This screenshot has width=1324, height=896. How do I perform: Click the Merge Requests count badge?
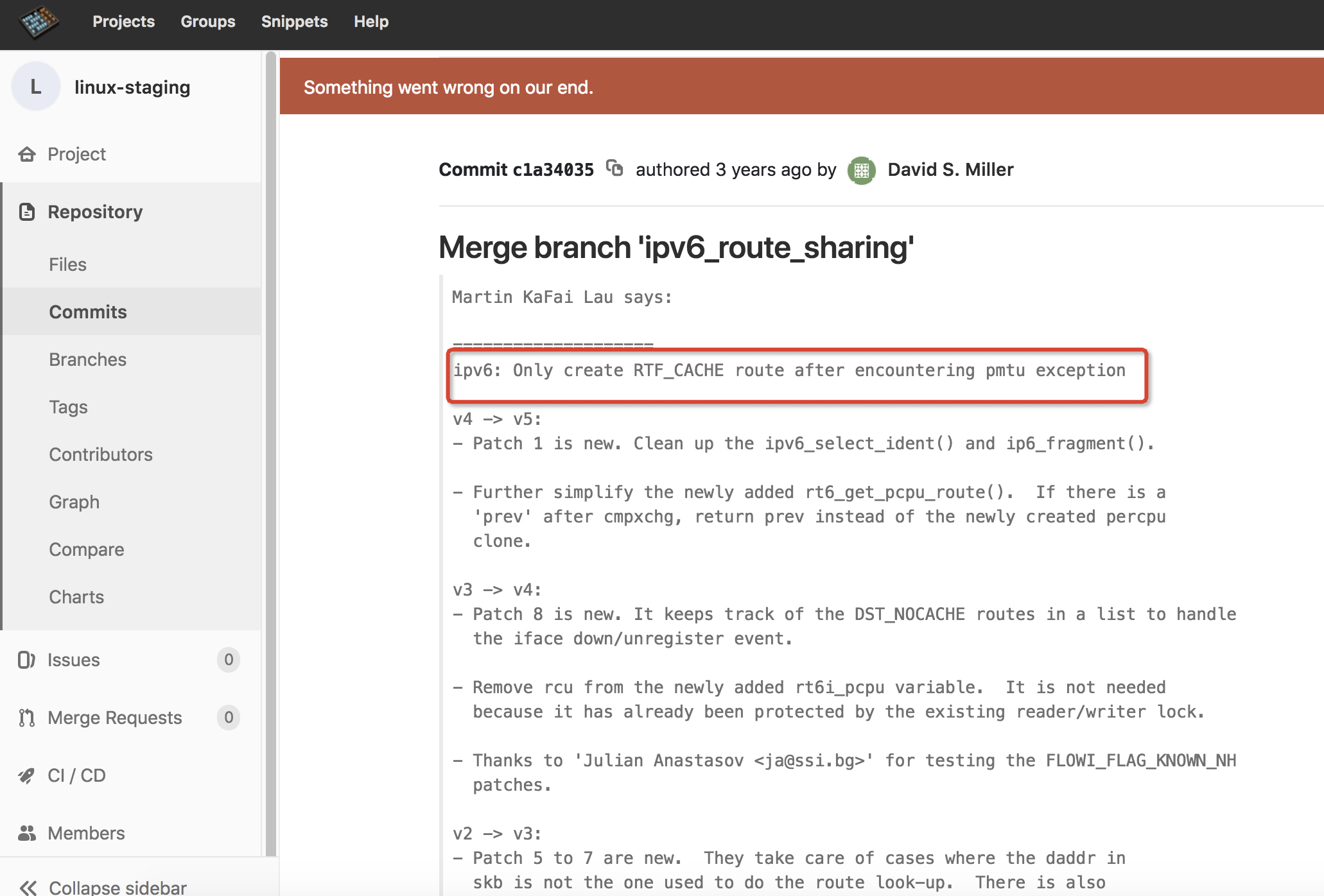(229, 718)
